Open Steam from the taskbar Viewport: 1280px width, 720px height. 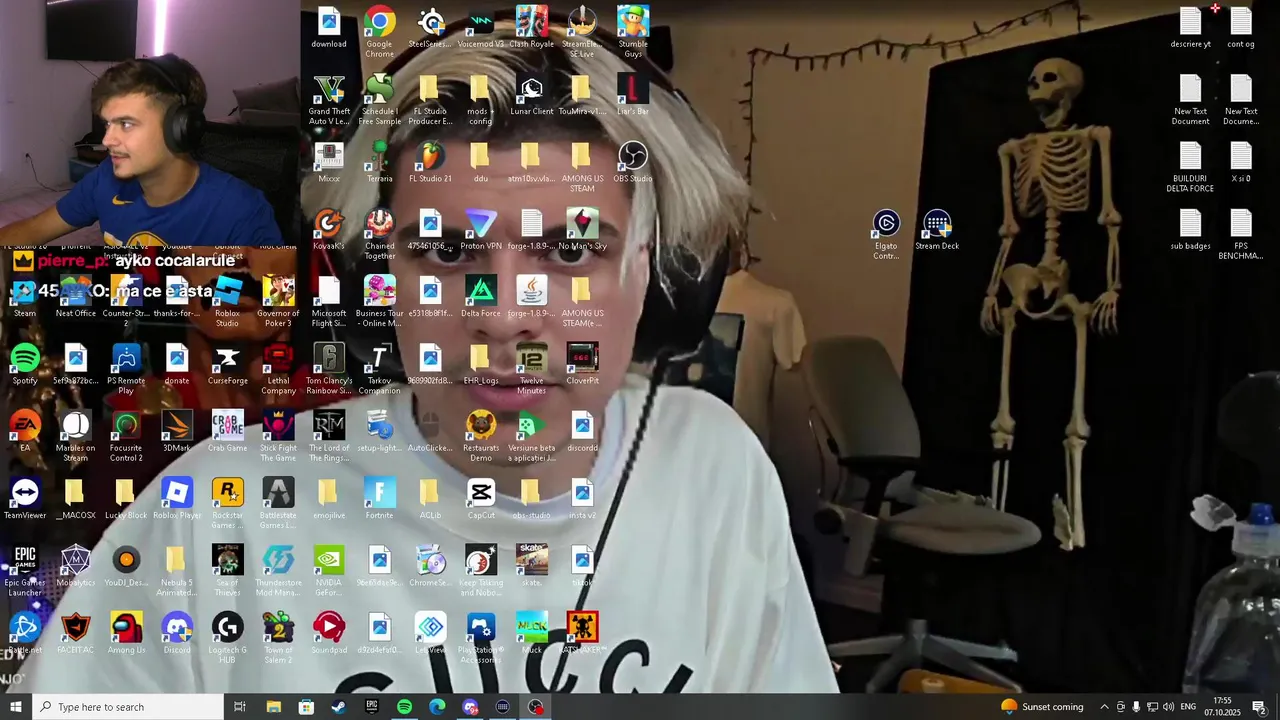pos(339,707)
